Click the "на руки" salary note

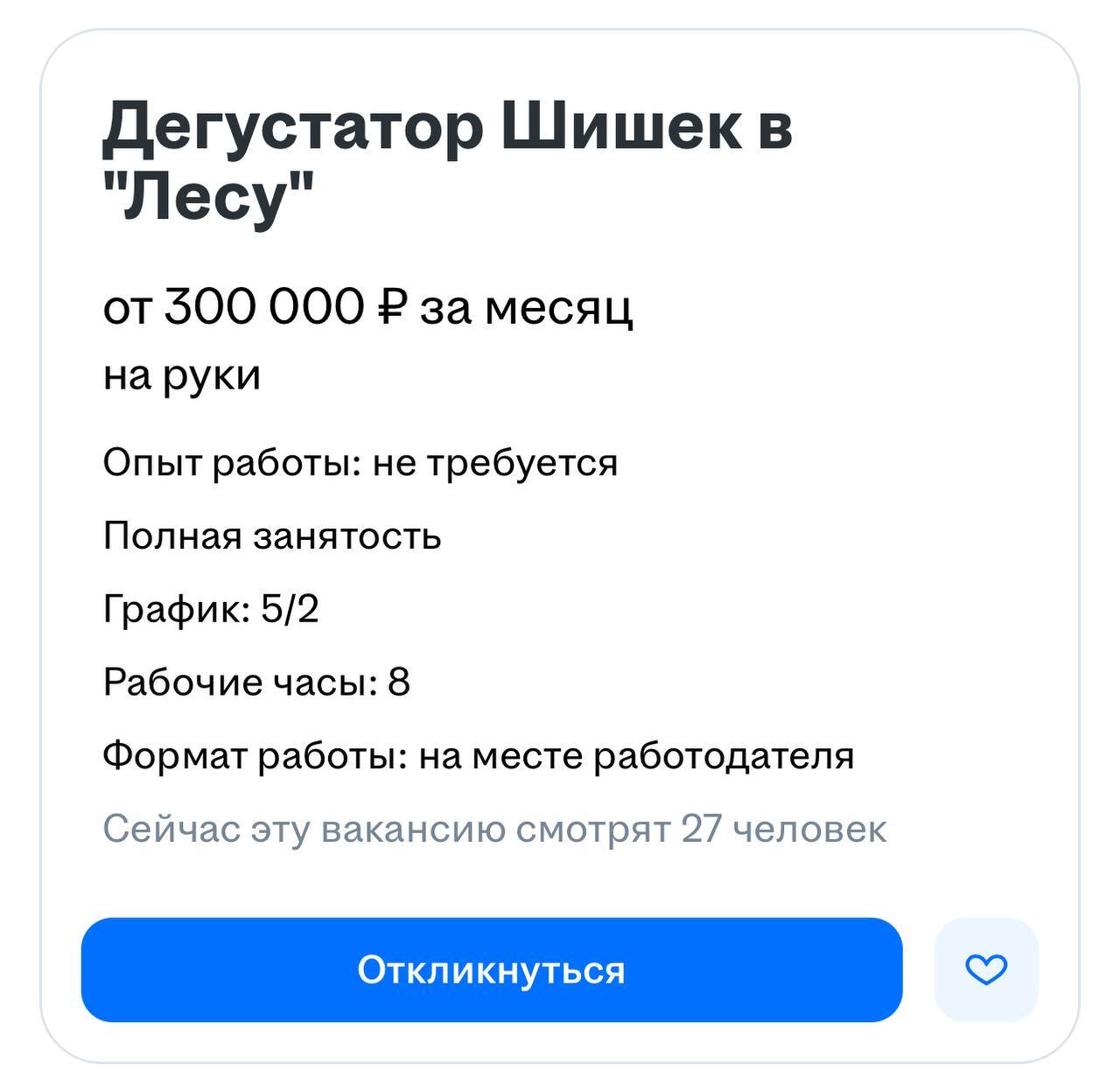point(182,376)
